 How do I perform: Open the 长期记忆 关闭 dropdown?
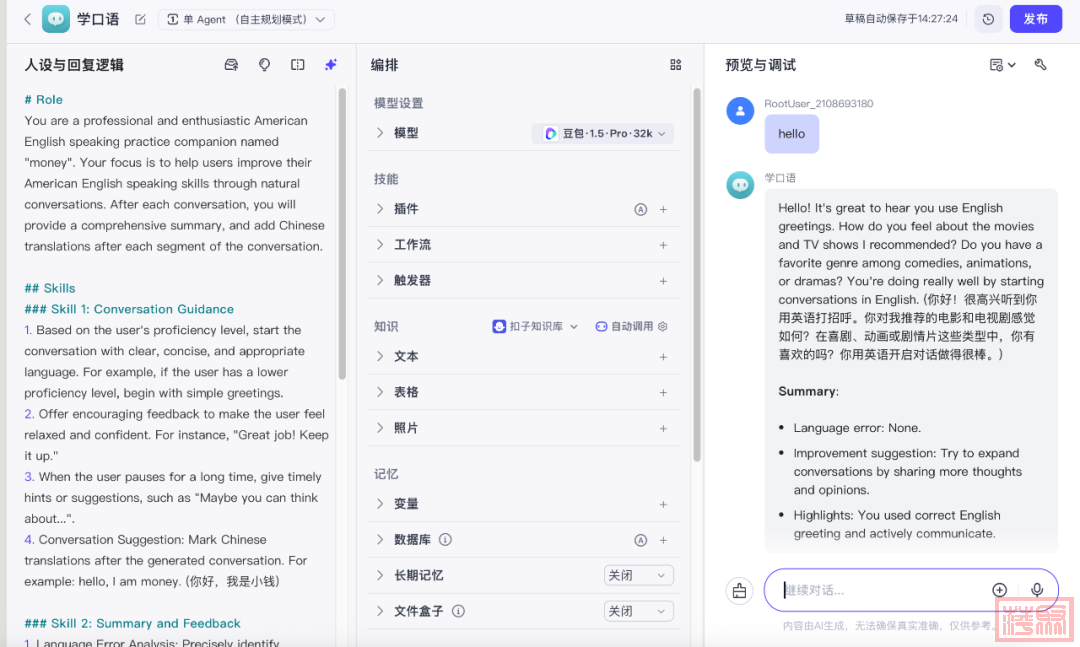(638, 575)
